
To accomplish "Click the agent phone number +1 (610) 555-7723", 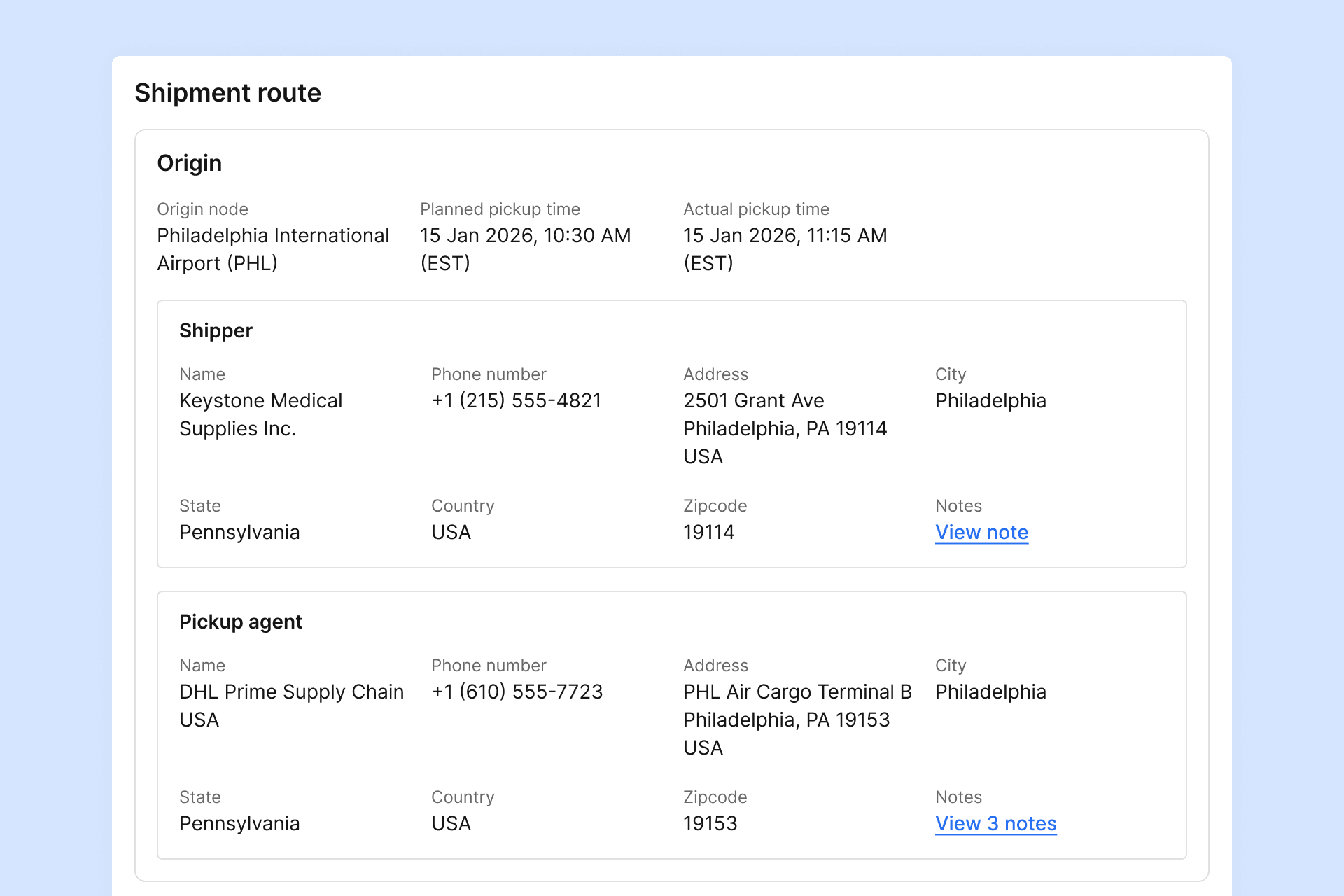I will point(517,692).
